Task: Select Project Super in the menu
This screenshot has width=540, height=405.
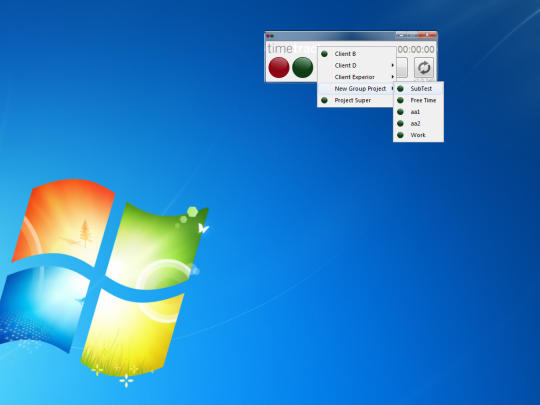Action: pyautogui.click(x=356, y=100)
